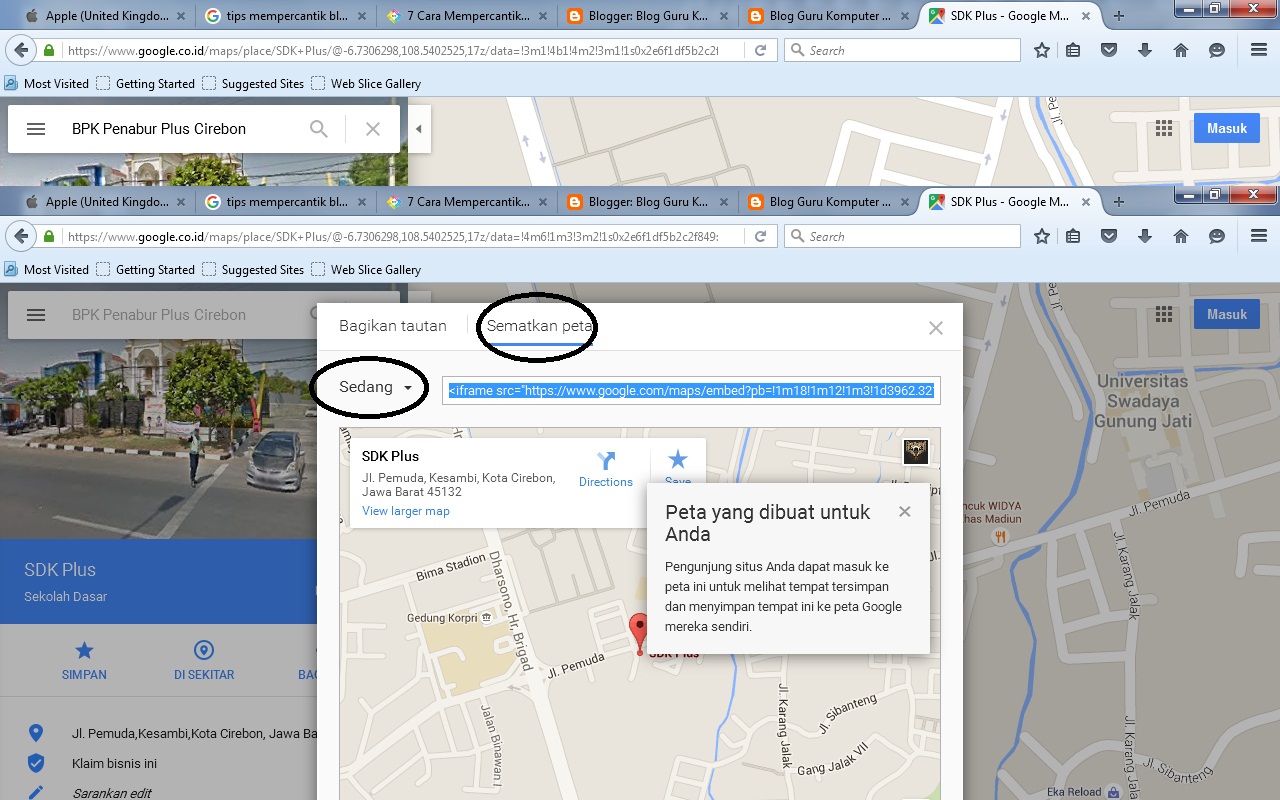The image size is (1280, 800).
Task: Click the 'Sarankan edit' option
Action: pos(112,793)
